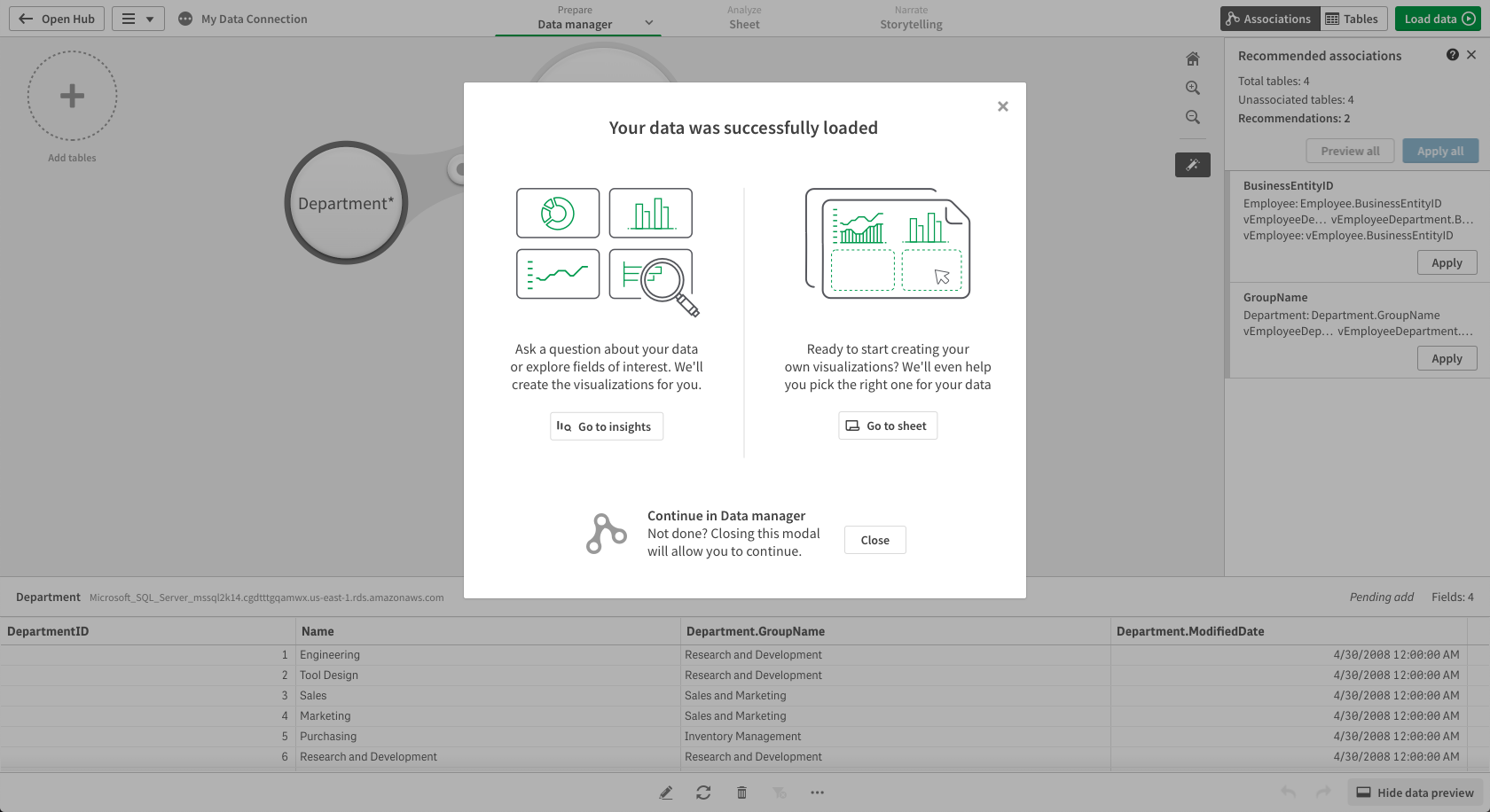Click the Go to sheet button
Viewport: 1490px width, 812px height.
pos(887,426)
